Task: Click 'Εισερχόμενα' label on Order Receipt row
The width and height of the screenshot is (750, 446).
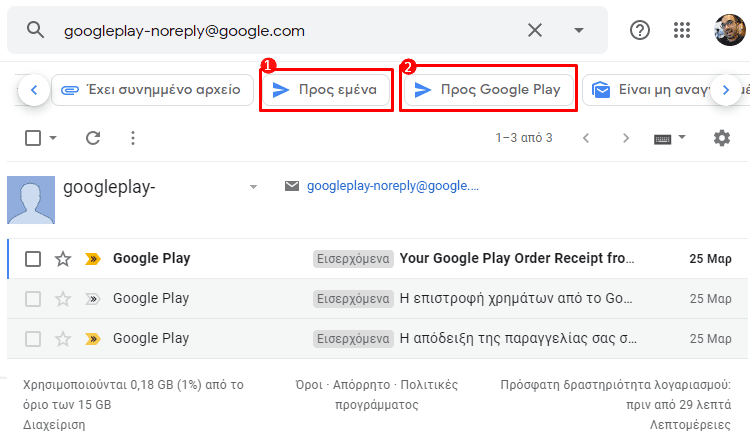Action: pos(353,259)
